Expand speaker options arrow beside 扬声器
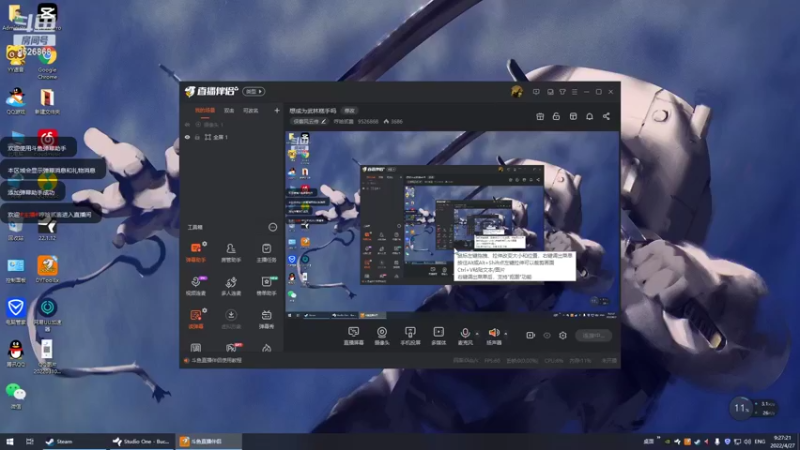800x450 pixels. (506, 334)
